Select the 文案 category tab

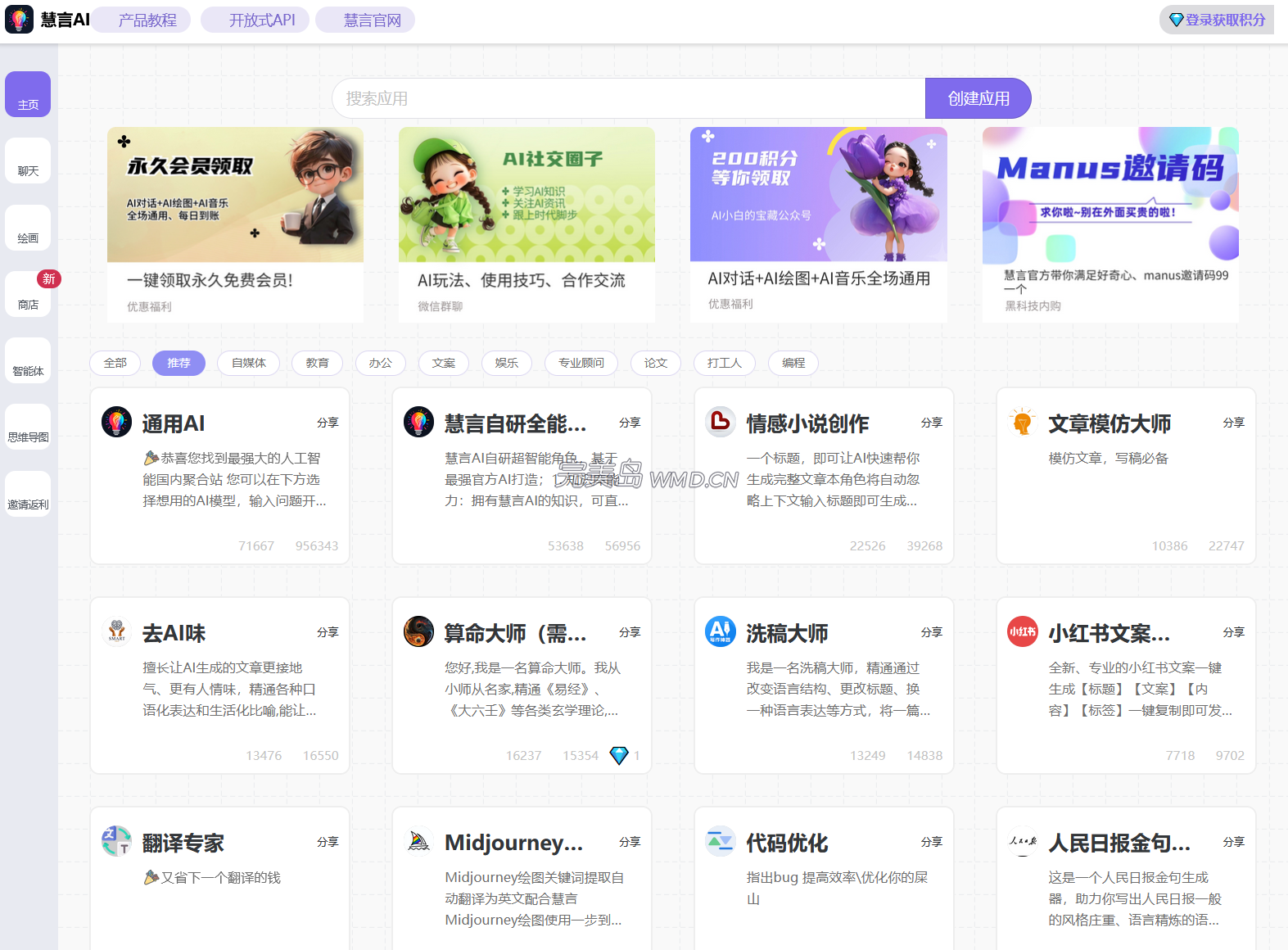click(x=444, y=363)
